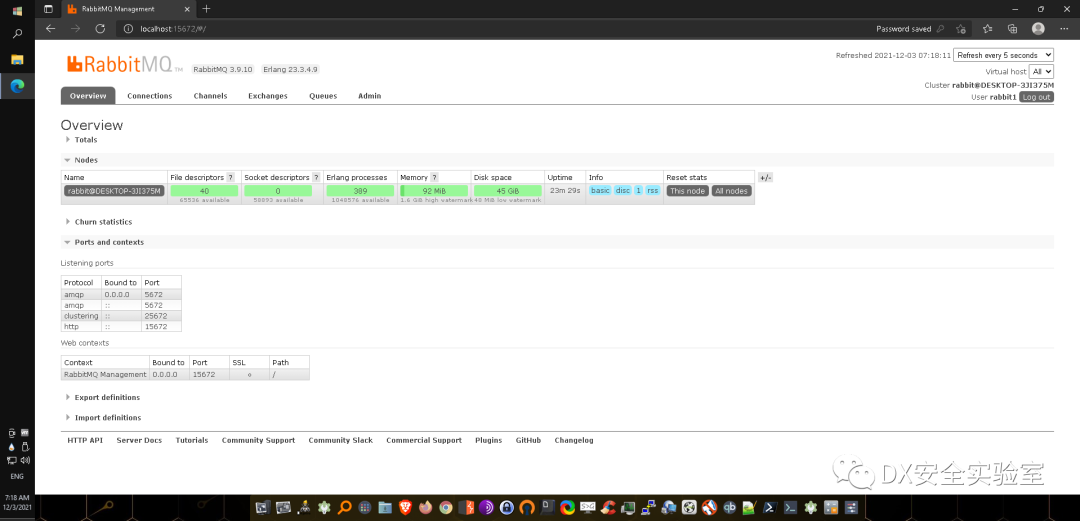Reset stats for This node
The height and width of the screenshot is (521, 1080).
[x=687, y=191]
